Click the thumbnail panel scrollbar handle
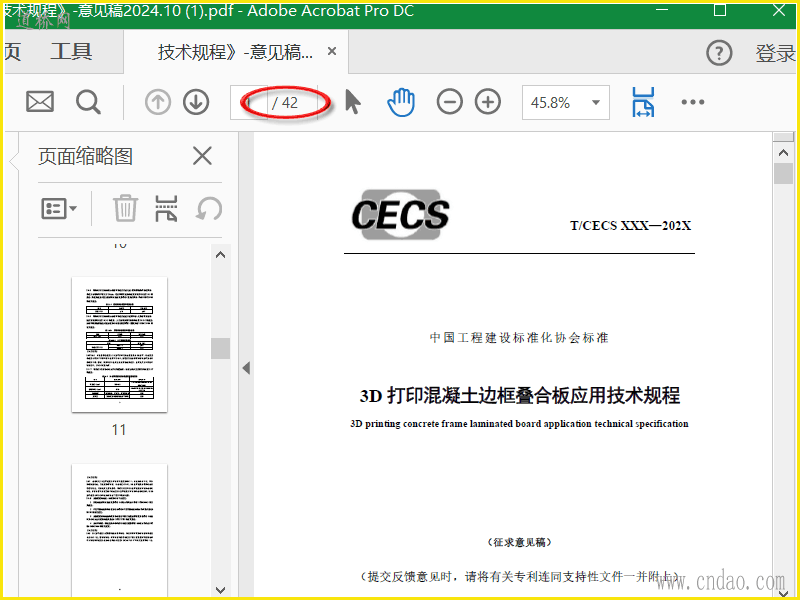The width and height of the screenshot is (800, 600). [x=220, y=348]
